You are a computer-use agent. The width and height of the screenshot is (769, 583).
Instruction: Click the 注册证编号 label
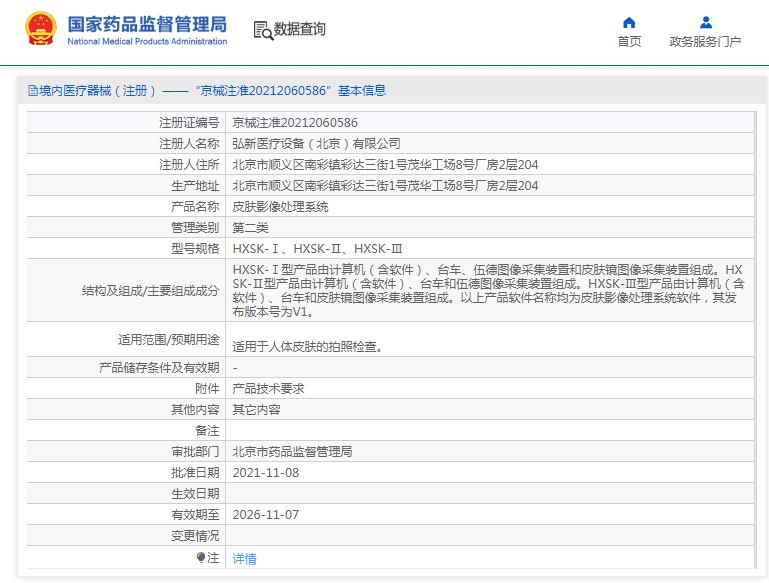(x=189, y=123)
